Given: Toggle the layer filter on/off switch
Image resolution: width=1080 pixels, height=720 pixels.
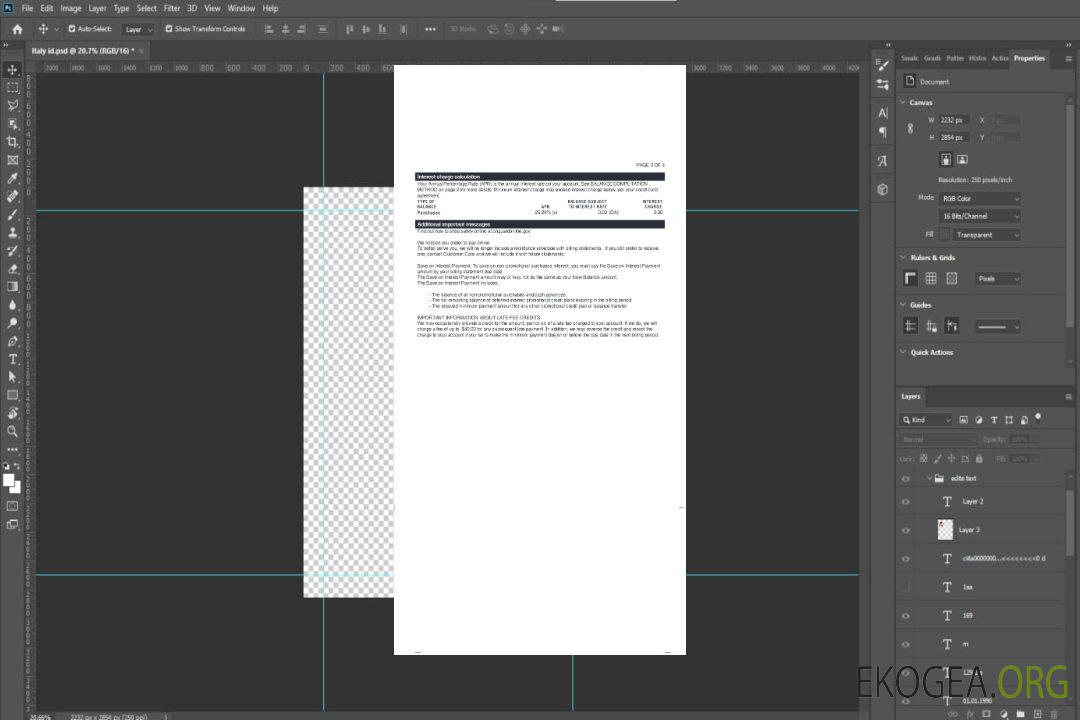Looking at the screenshot, I should pyautogui.click(x=1038, y=418).
